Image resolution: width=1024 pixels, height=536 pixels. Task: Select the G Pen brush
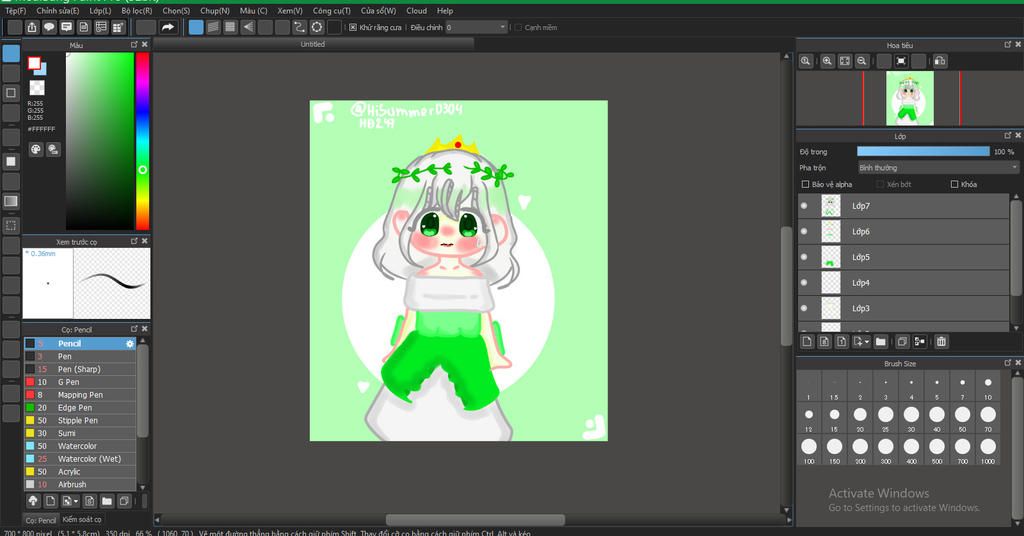tap(80, 382)
